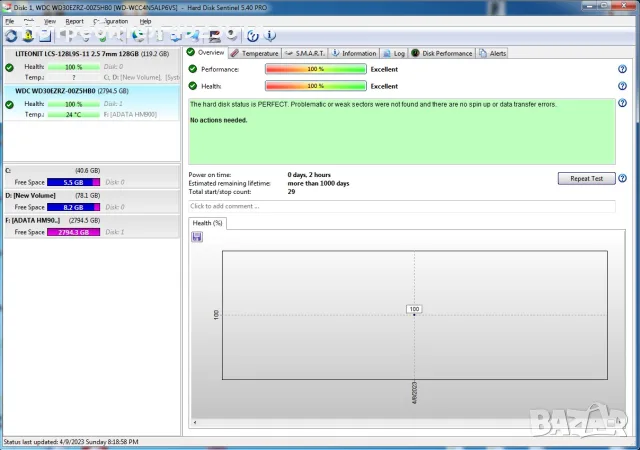The height and width of the screenshot is (450, 640).
Task: Select the C: partition entry
Action: coord(92,176)
